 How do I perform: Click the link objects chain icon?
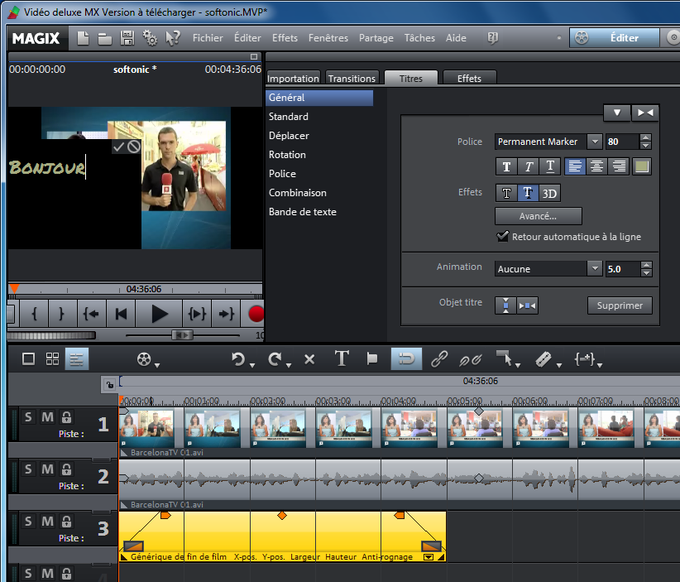(439, 359)
